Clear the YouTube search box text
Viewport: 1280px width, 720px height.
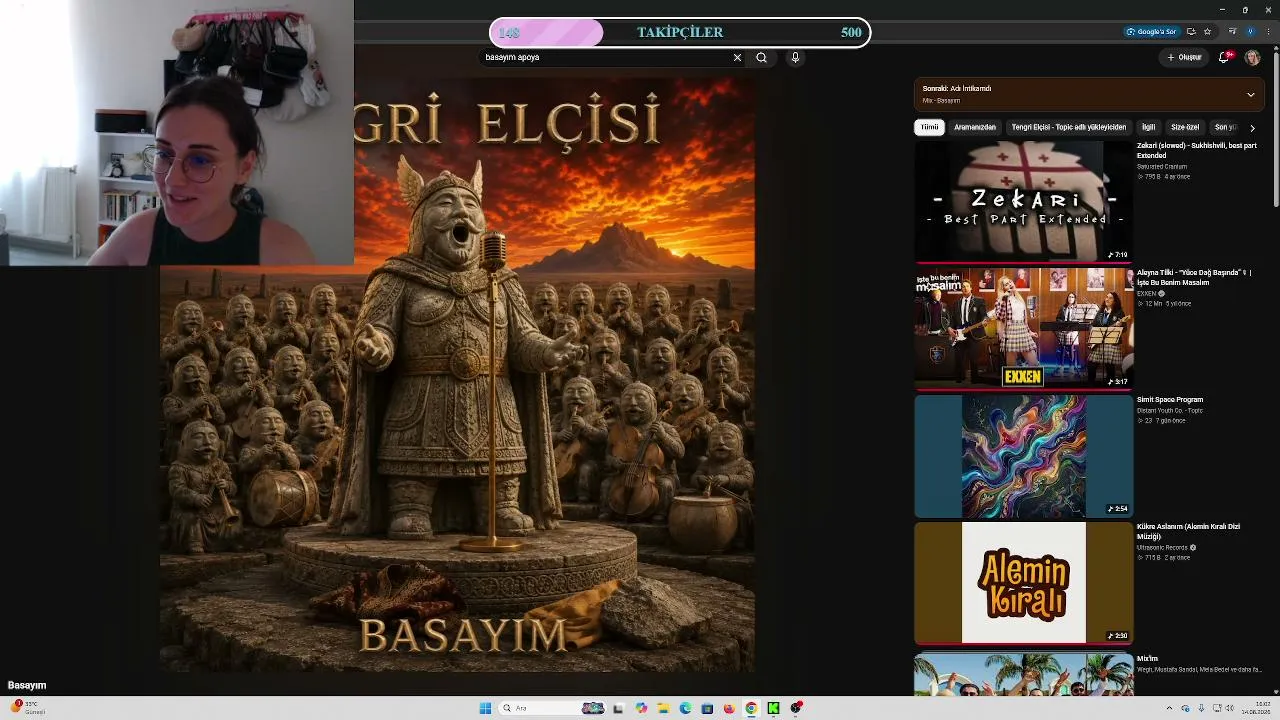click(737, 57)
